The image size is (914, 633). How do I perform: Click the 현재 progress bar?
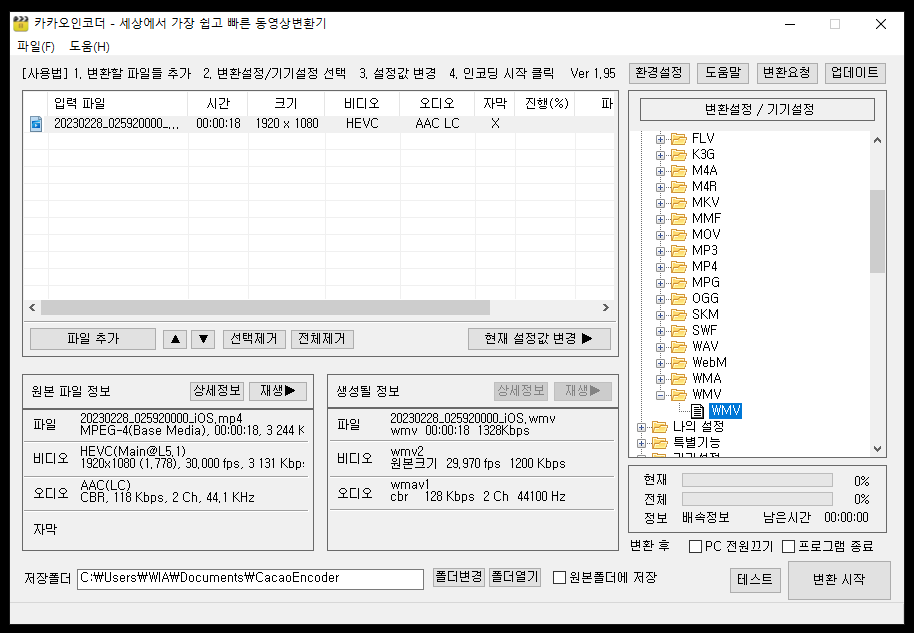coord(757,480)
